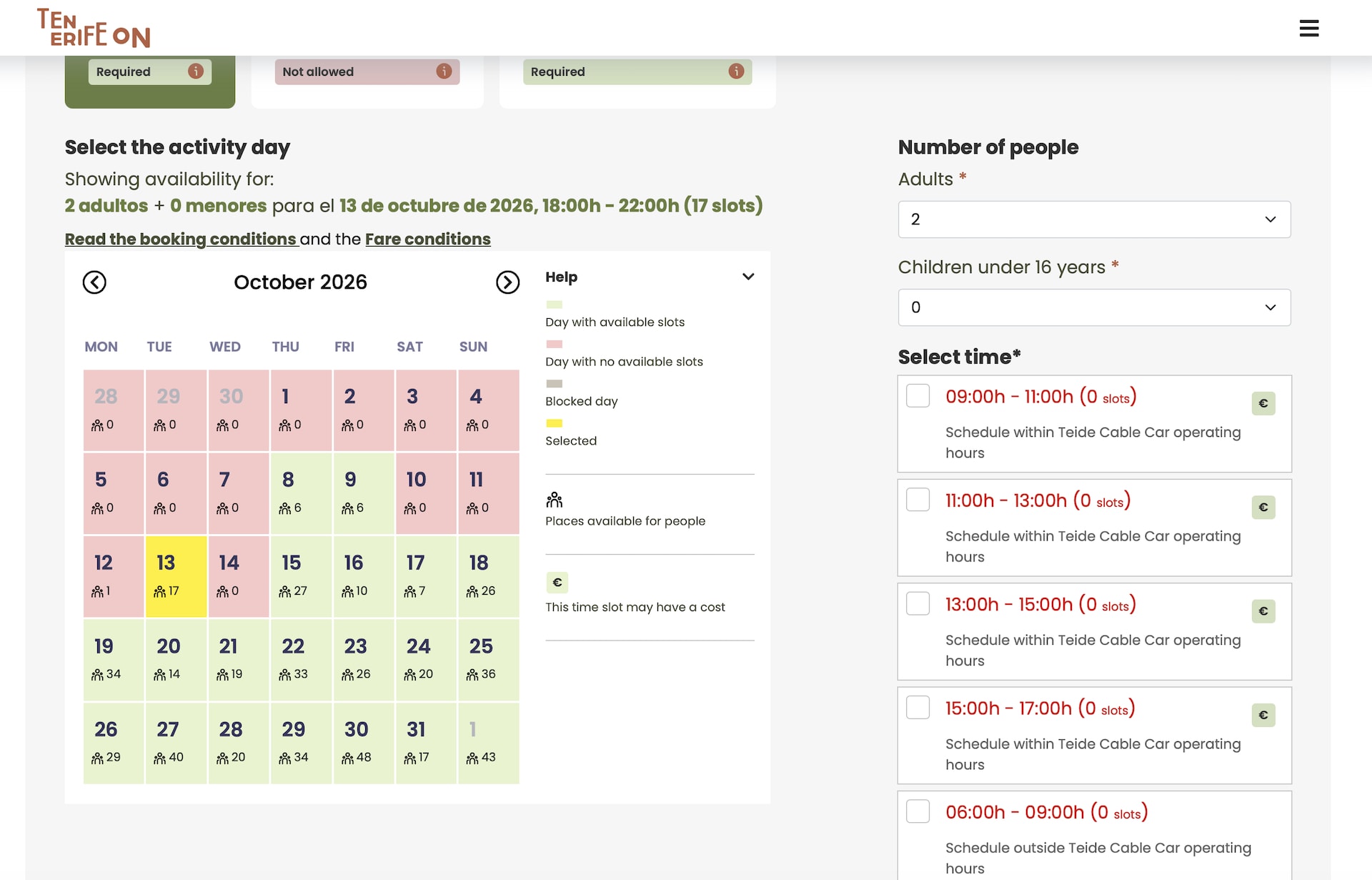Viewport: 1372px width, 880px height.
Task: Open the Fare conditions link
Action: click(x=428, y=239)
